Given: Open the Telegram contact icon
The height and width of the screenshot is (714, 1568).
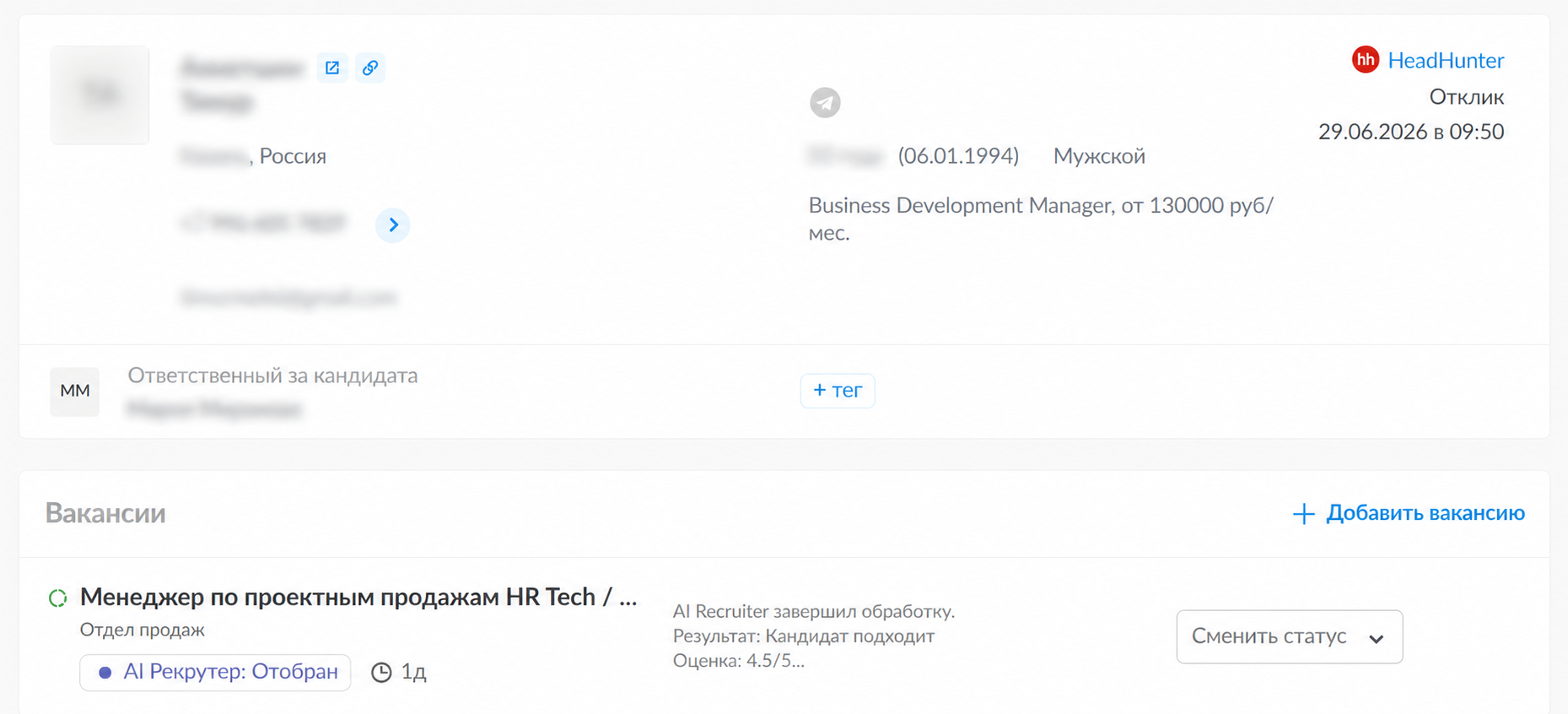Looking at the screenshot, I should point(825,102).
